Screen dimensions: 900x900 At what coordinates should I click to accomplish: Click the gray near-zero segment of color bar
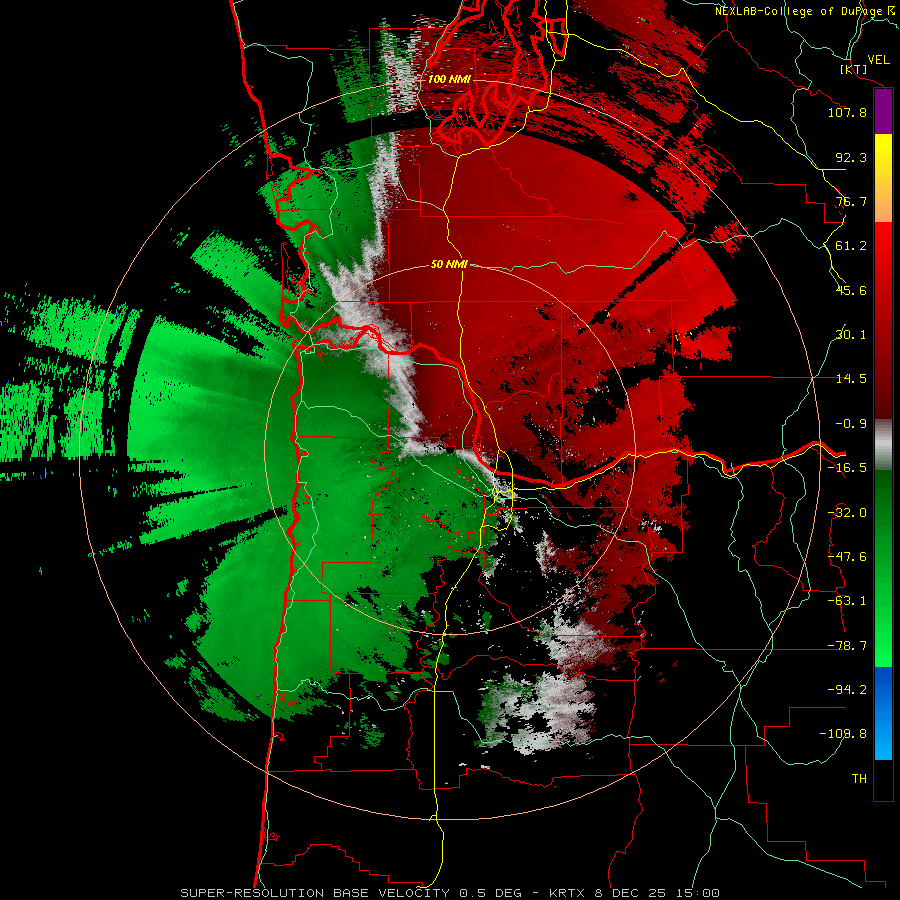tap(883, 445)
